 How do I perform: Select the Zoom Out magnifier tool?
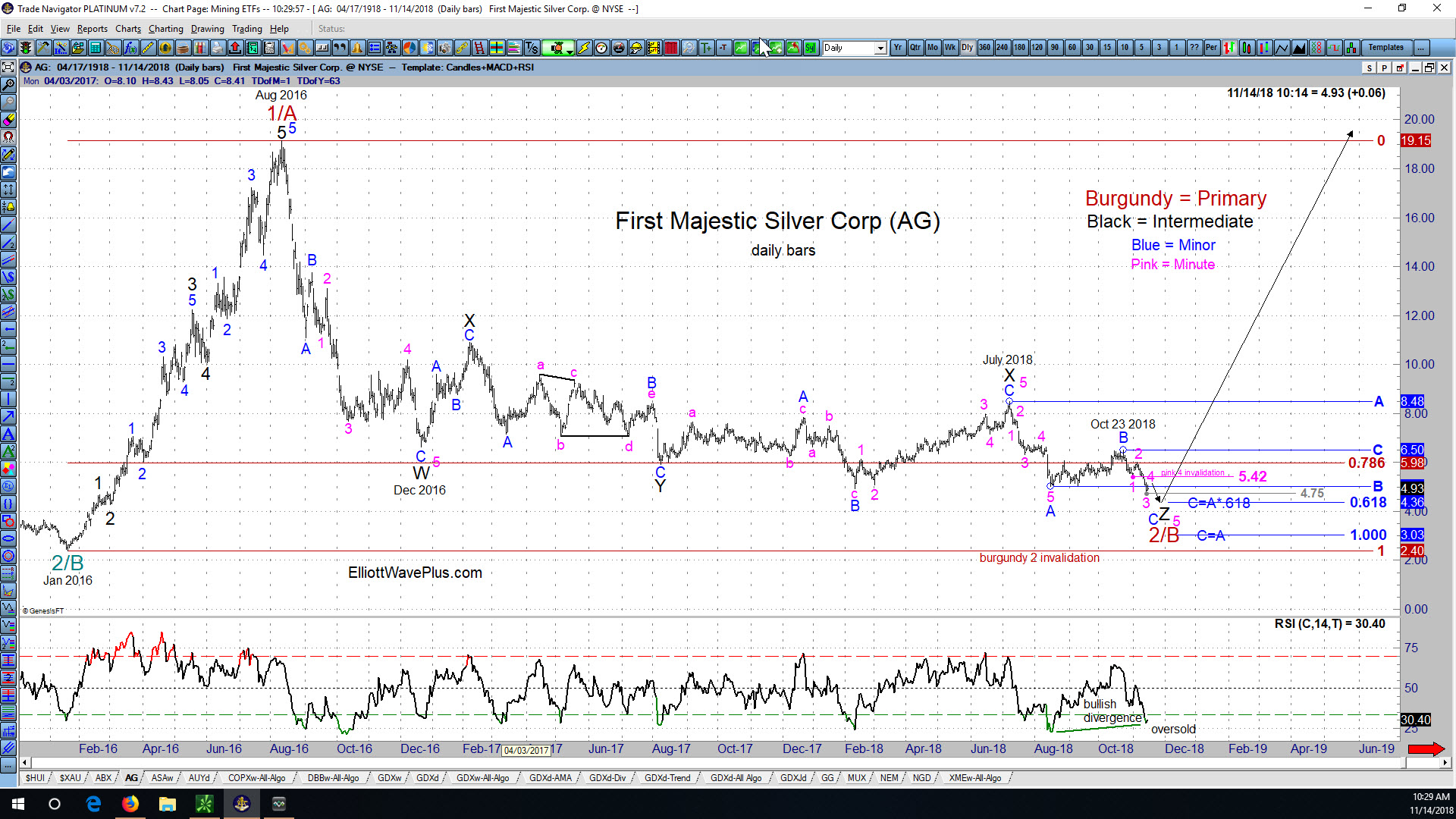coord(8,102)
